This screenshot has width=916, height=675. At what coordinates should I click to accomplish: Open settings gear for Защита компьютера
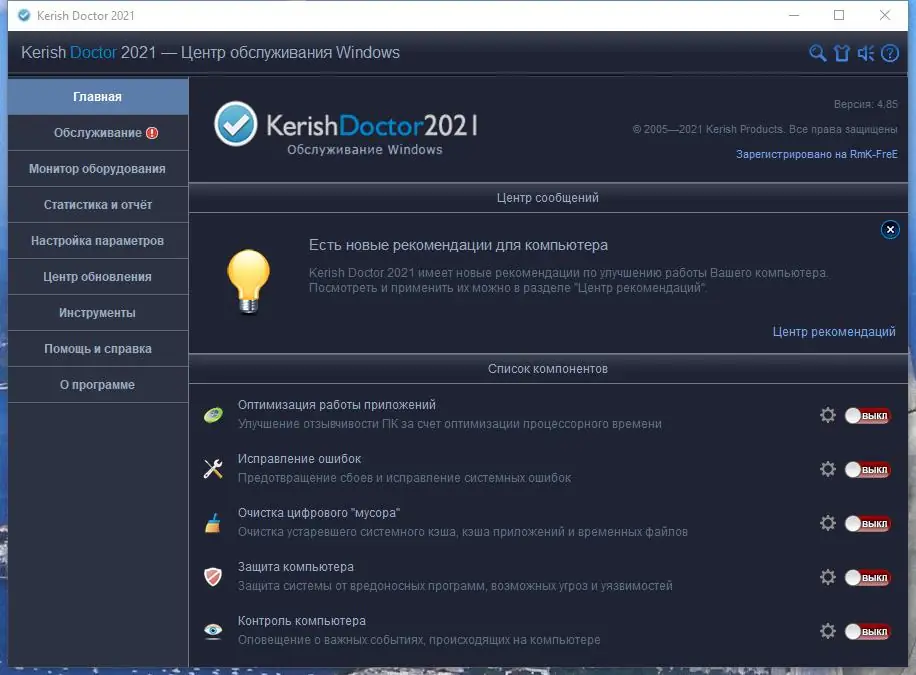828,577
